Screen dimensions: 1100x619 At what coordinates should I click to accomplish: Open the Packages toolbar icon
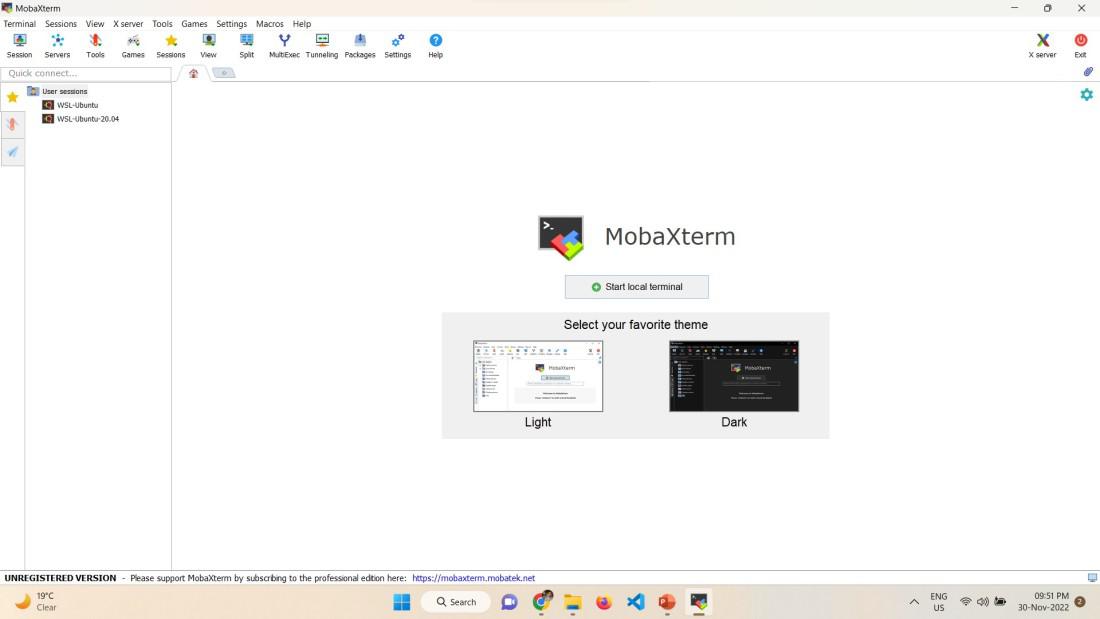[x=360, y=46]
